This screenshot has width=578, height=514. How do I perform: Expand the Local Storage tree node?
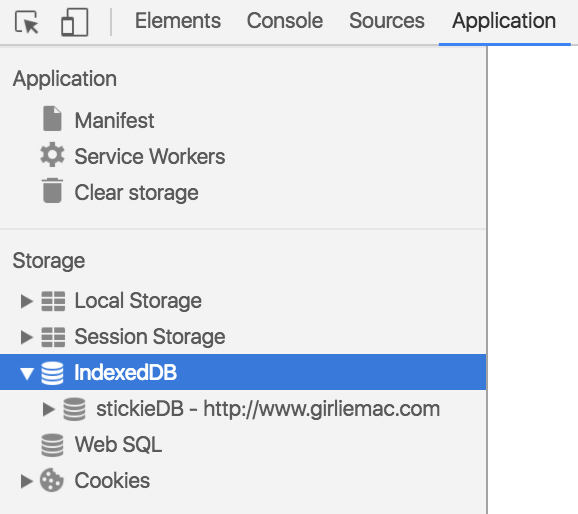[26, 301]
